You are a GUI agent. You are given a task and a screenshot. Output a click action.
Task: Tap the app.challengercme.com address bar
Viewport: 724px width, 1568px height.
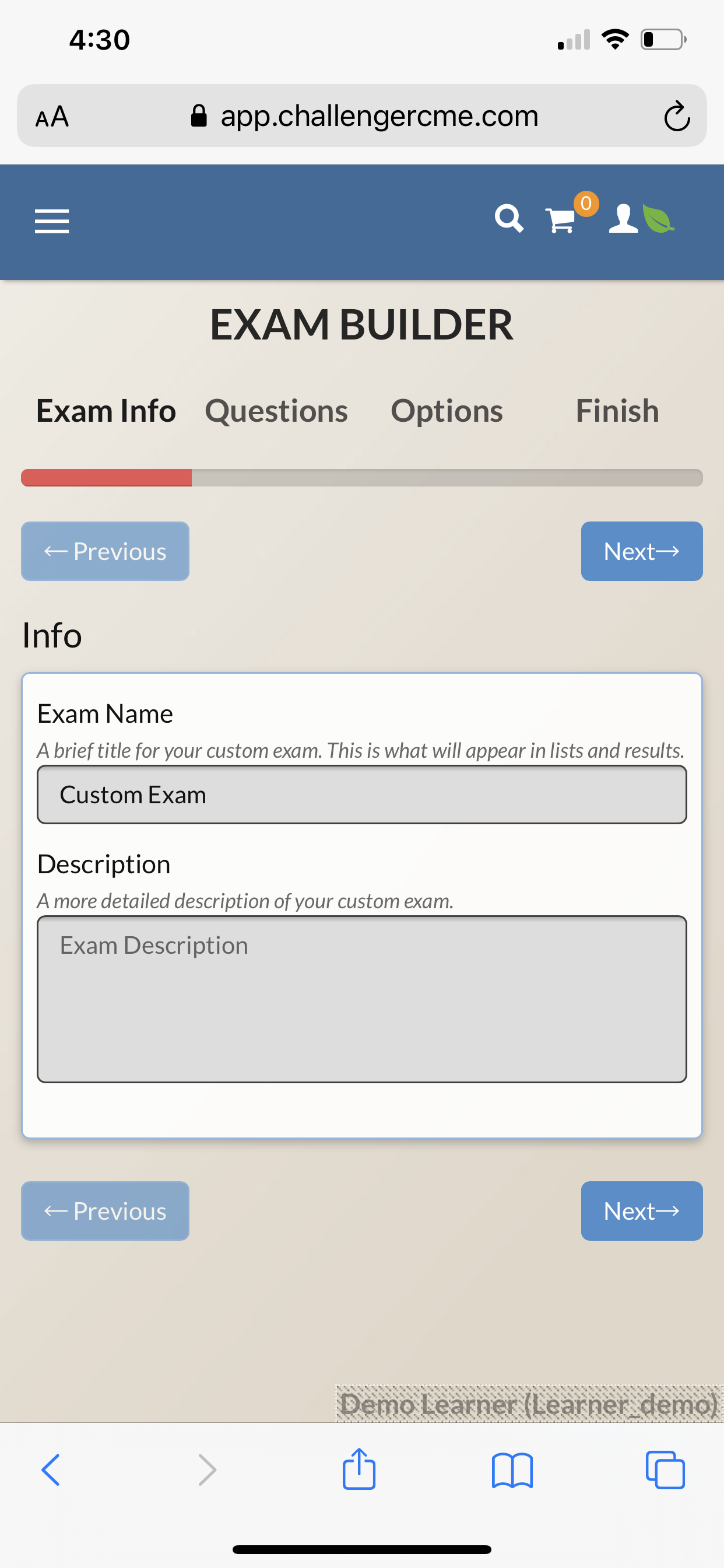pos(362,116)
